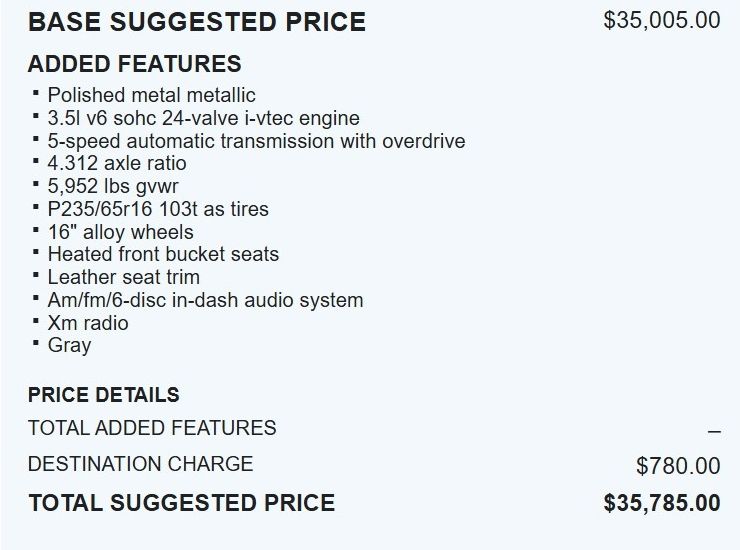The width and height of the screenshot is (740, 550).
Task: Click the 4.312 axle ratio item
Action: point(117,163)
